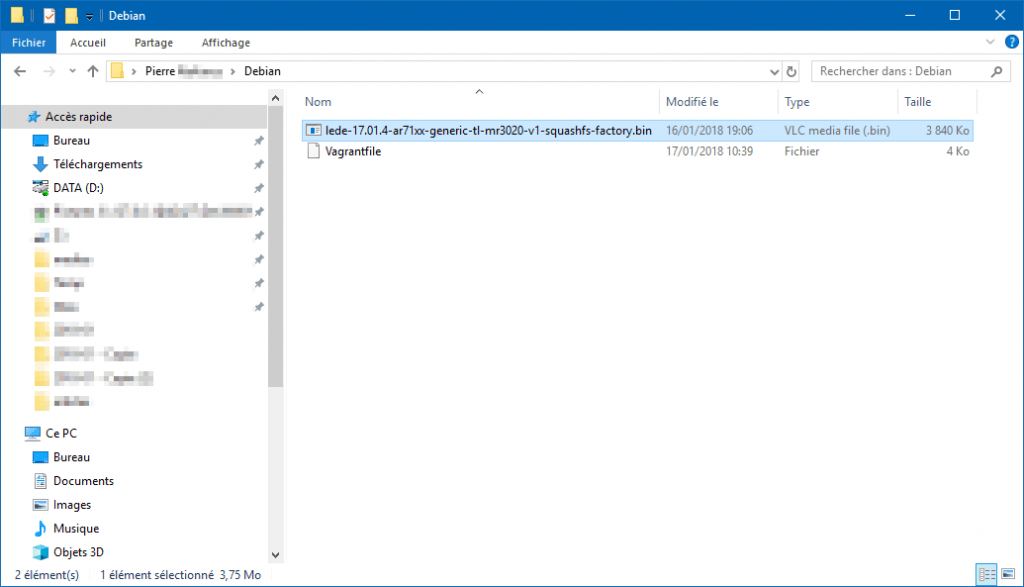
Task: Toggle the pin next to DATA (D:)
Action: pyautogui.click(x=259, y=189)
